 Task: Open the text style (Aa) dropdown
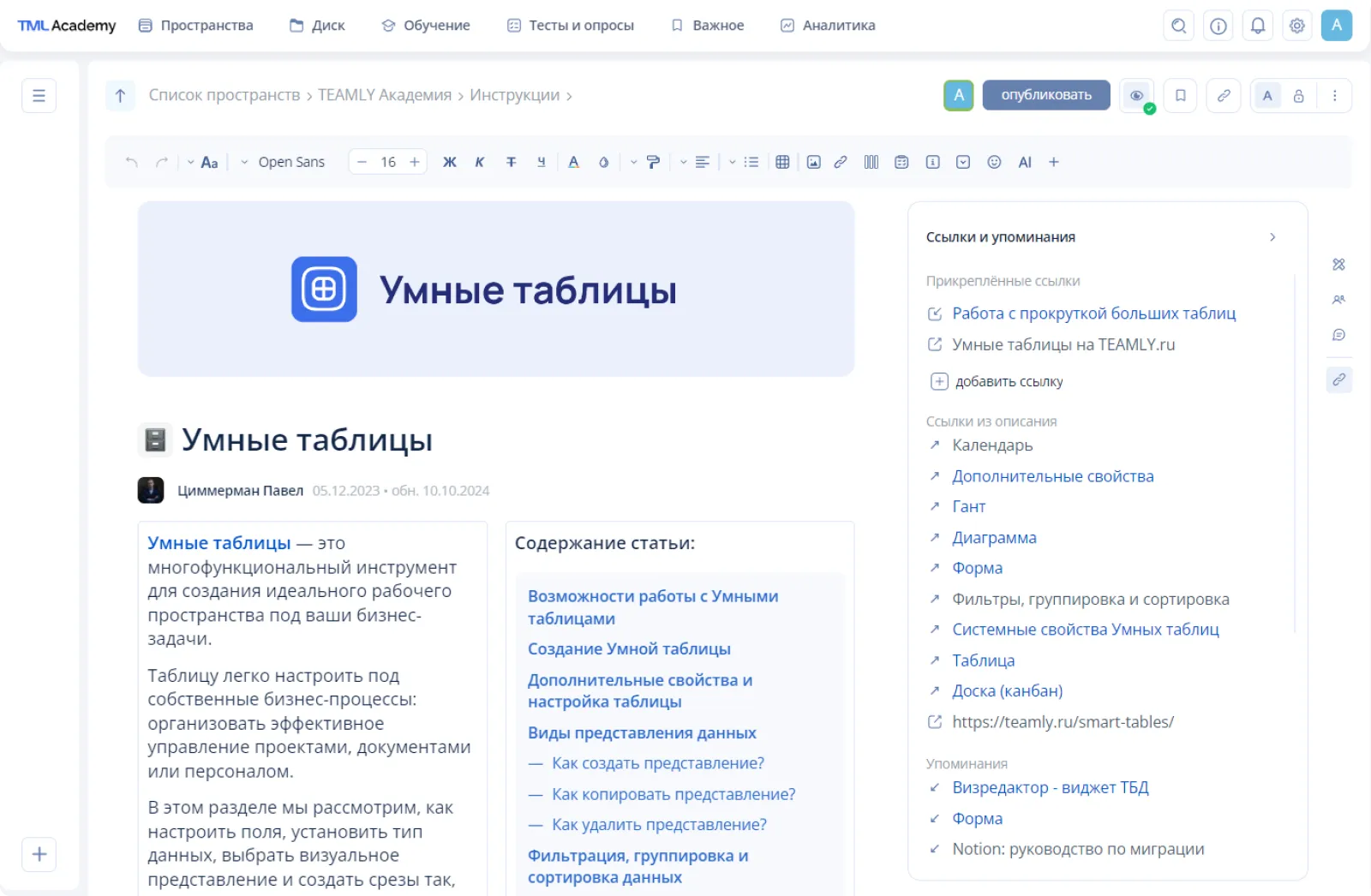click(203, 162)
